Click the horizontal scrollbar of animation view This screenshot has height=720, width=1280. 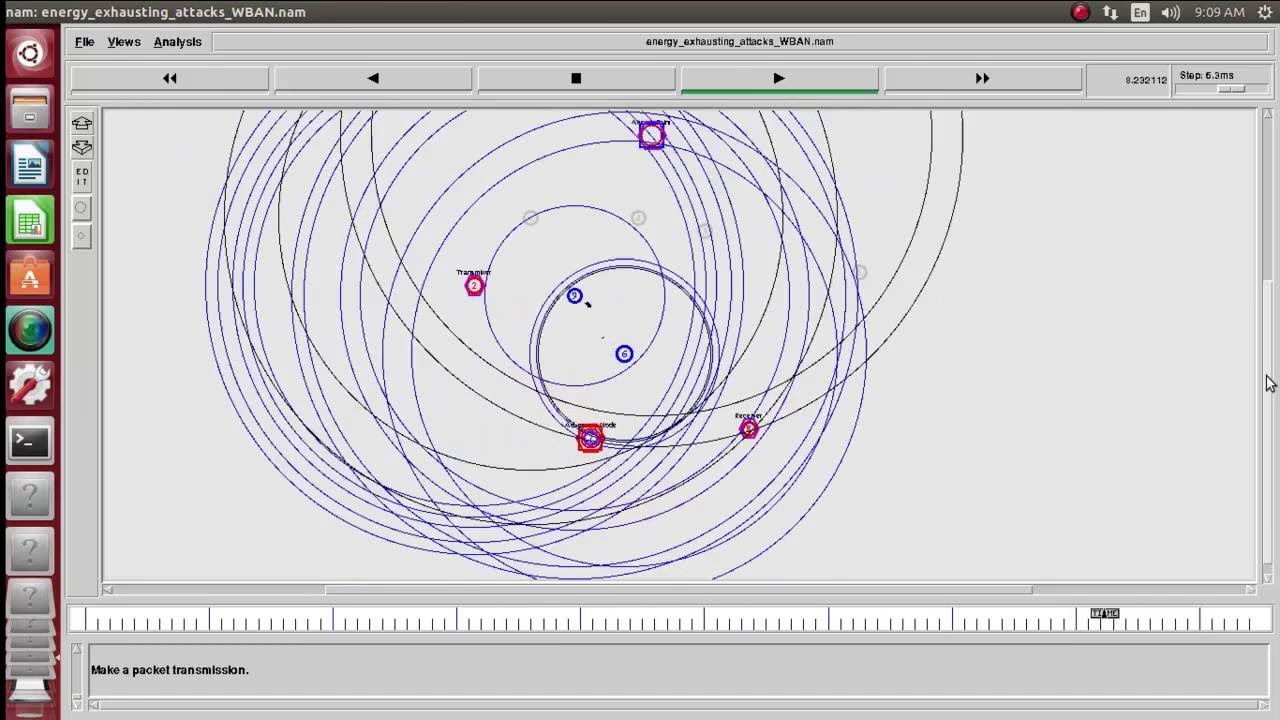click(x=679, y=589)
